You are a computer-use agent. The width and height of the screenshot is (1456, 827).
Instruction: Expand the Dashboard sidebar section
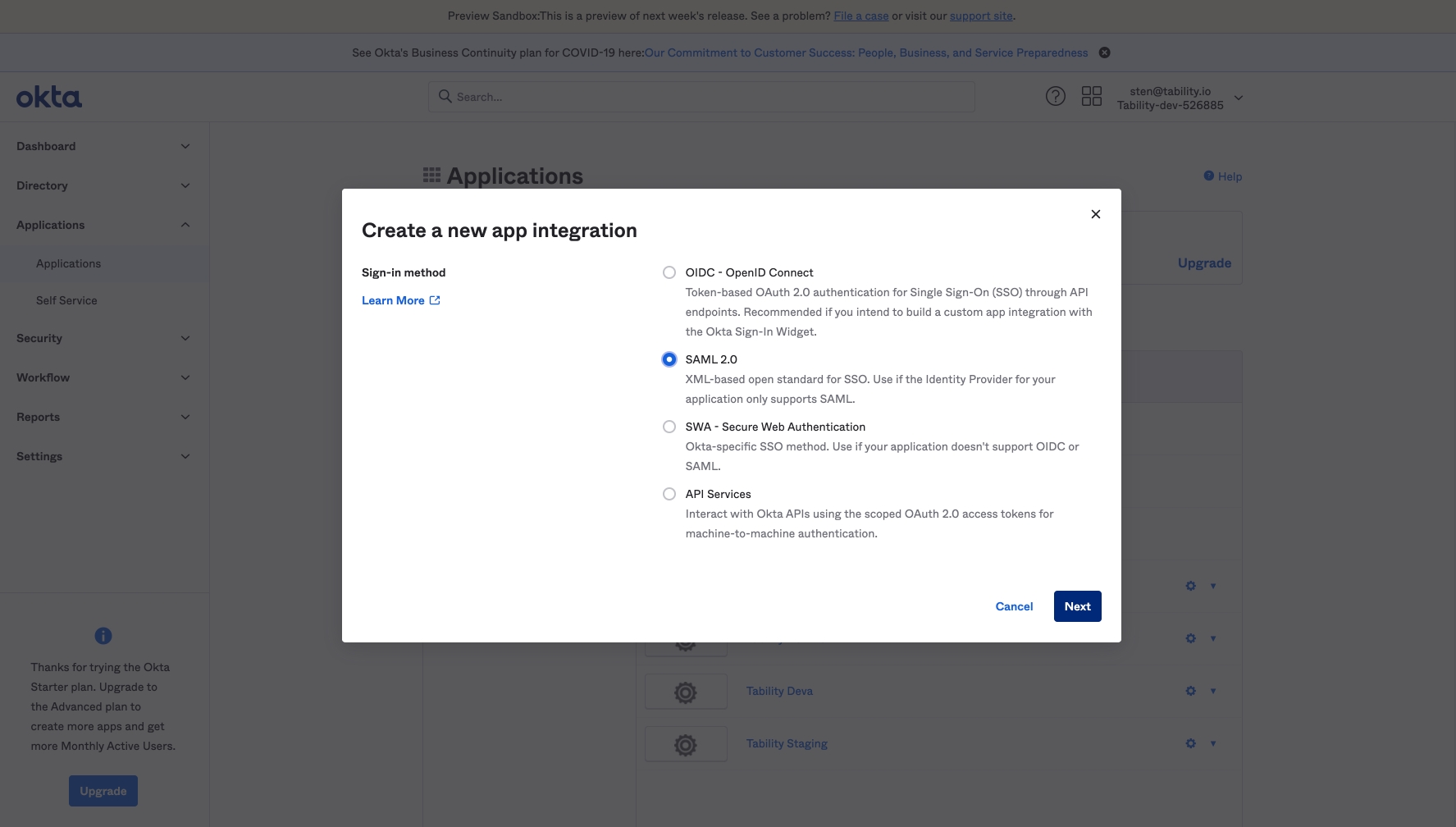pyautogui.click(x=103, y=146)
